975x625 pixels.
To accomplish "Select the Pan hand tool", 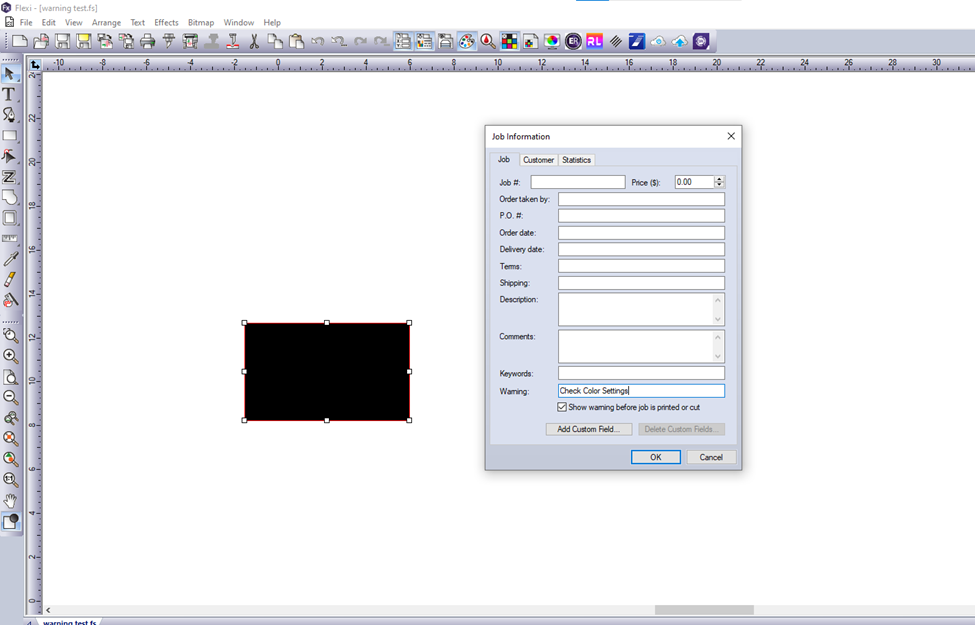I will click(x=10, y=500).
